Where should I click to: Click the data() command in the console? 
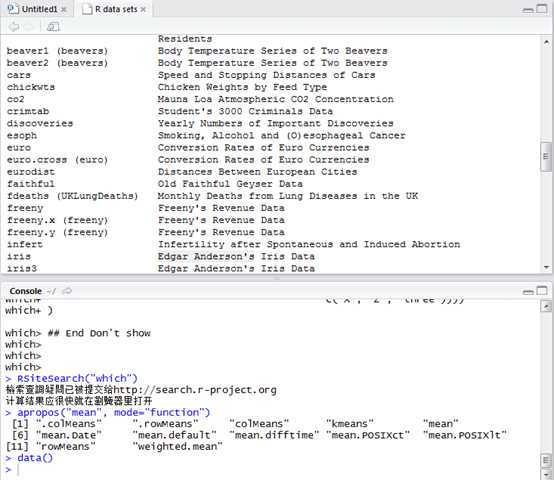click(35, 458)
